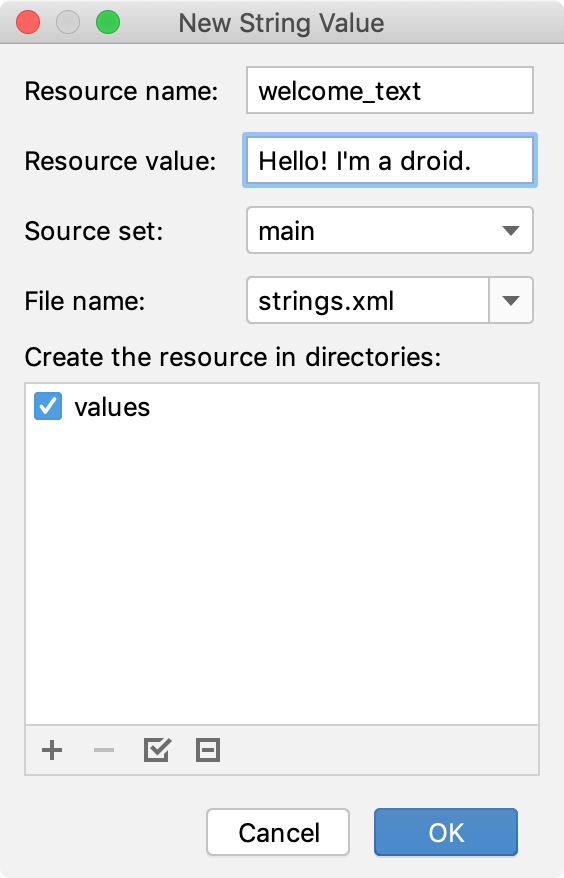Expand the File name dropdown arrow
564x878 pixels.
coord(511,301)
